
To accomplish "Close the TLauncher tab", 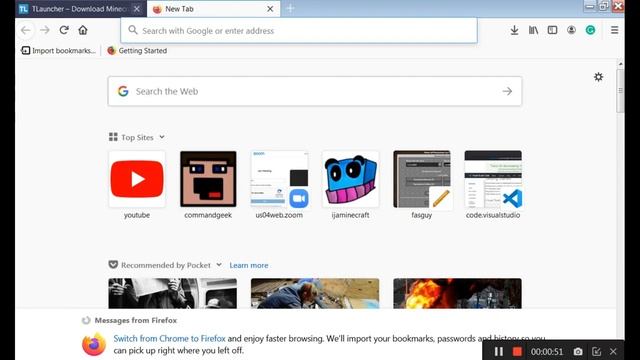I will [137, 9].
